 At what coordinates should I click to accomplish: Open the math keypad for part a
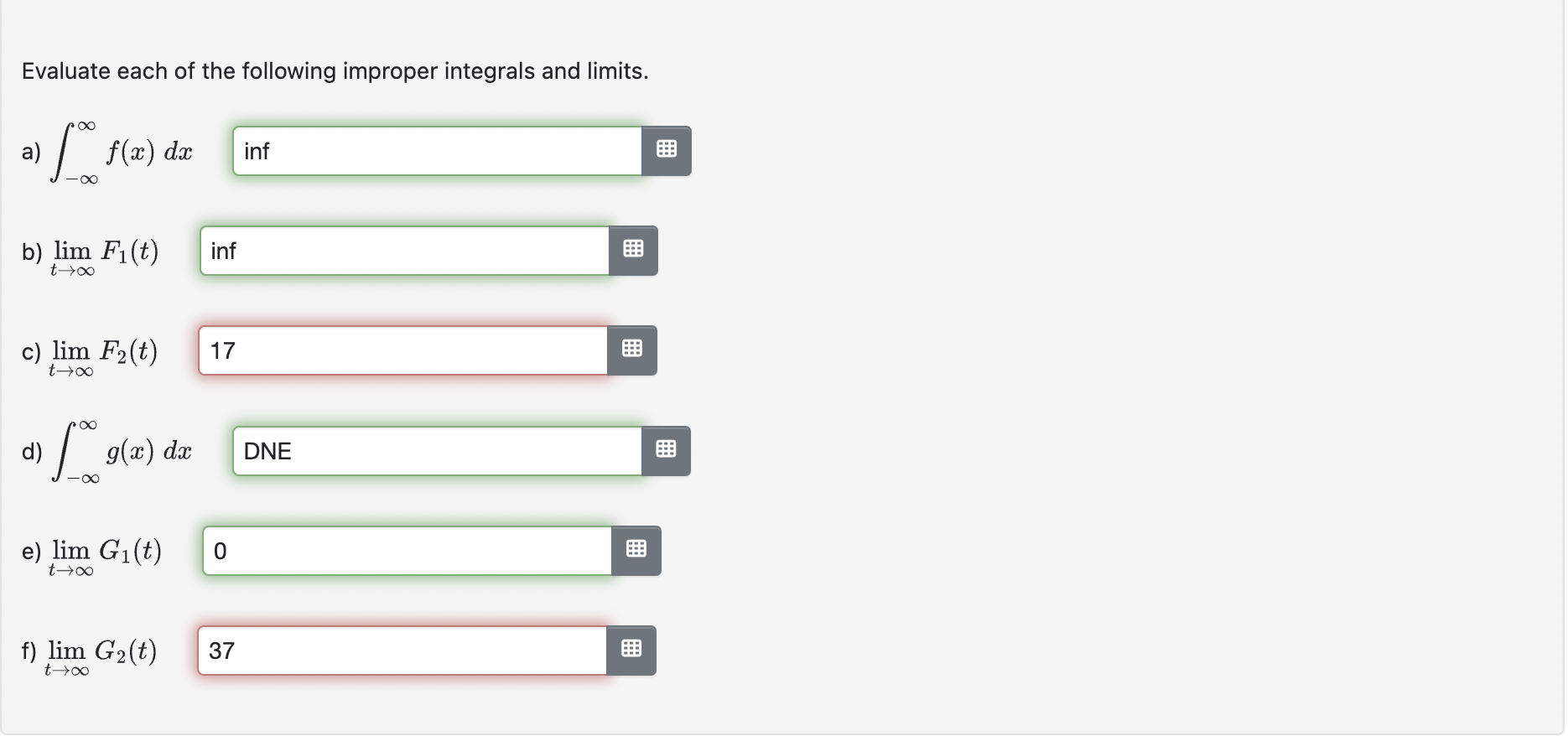pyautogui.click(x=667, y=150)
